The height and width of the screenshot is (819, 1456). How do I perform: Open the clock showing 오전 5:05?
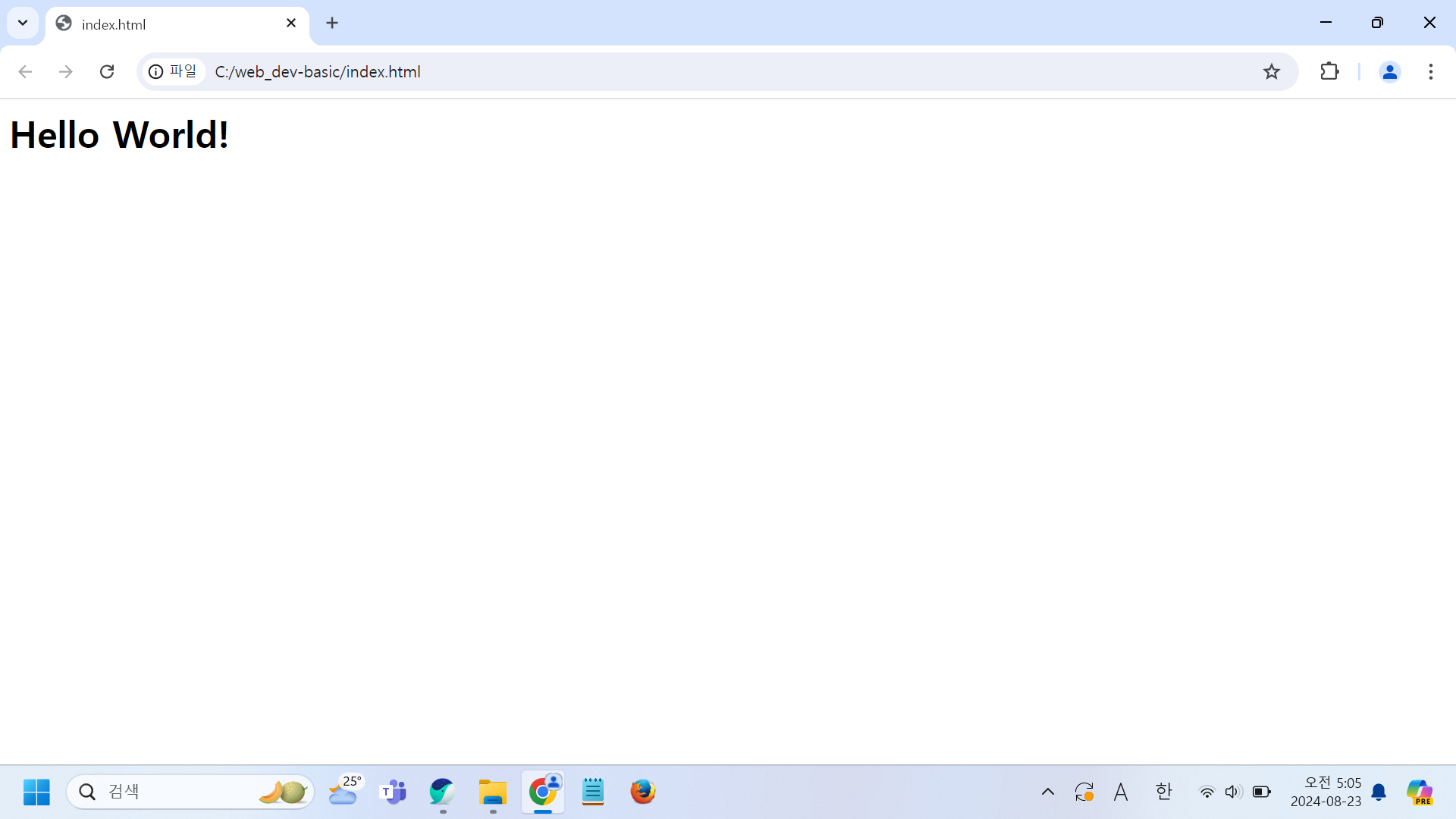click(1326, 792)
